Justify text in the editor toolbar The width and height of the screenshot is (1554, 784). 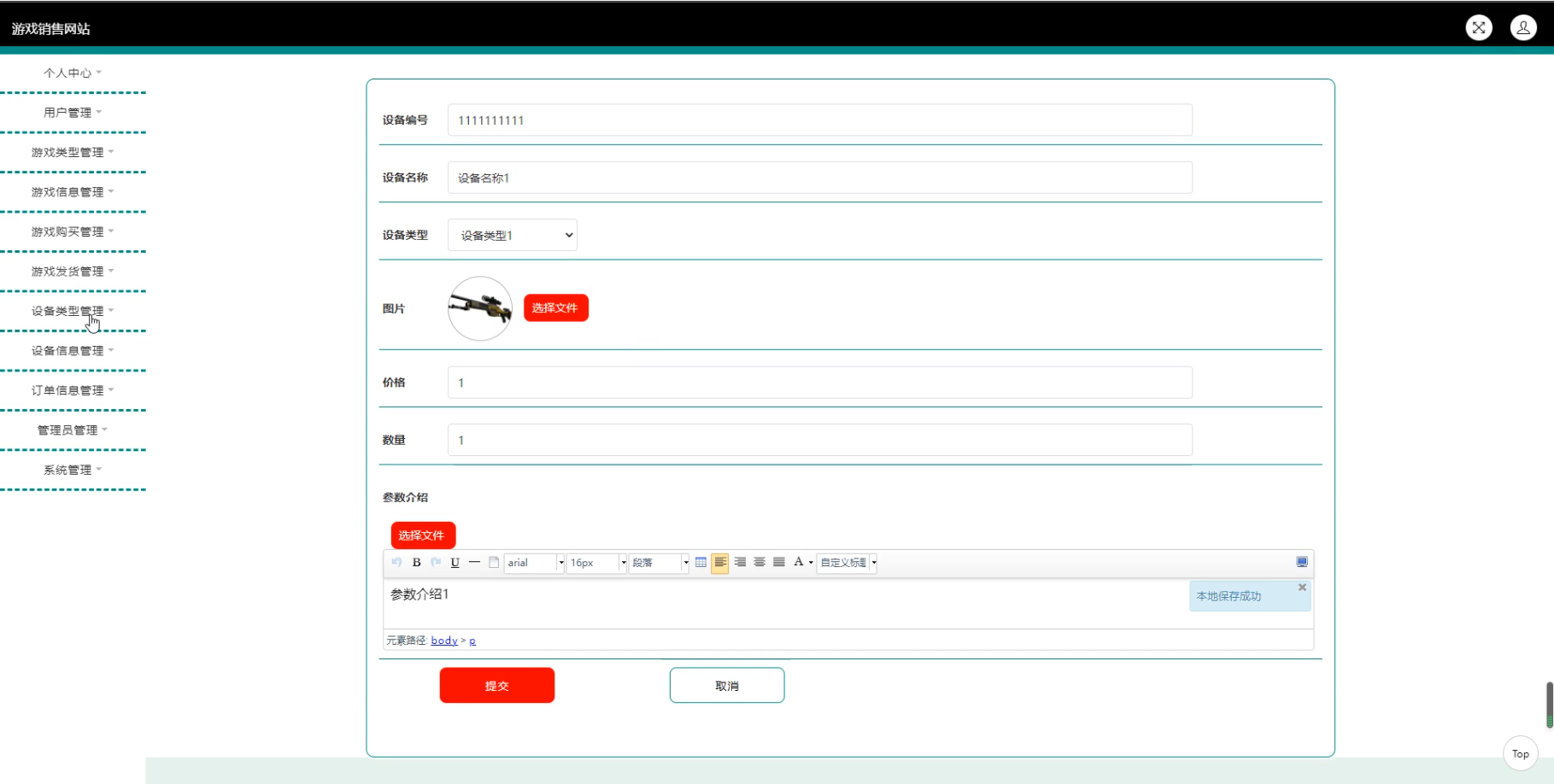pyautogui.click(x=779, y=562)
